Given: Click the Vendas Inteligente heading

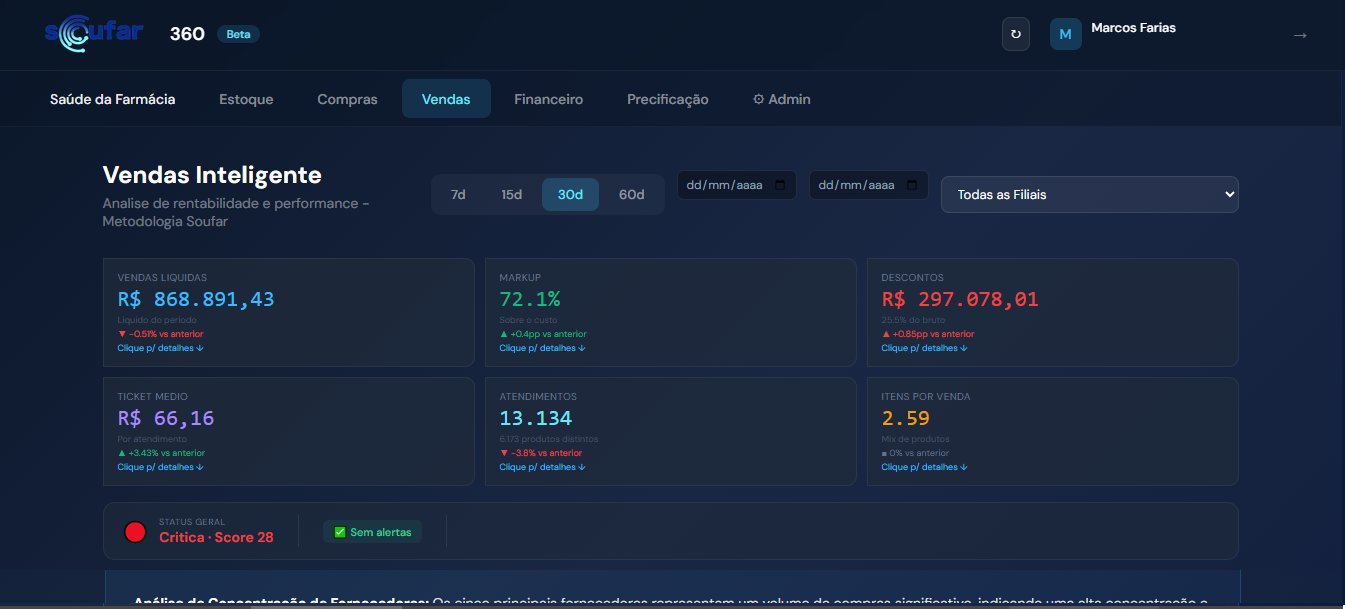Looking at the screenshot, I should [212, 175].
